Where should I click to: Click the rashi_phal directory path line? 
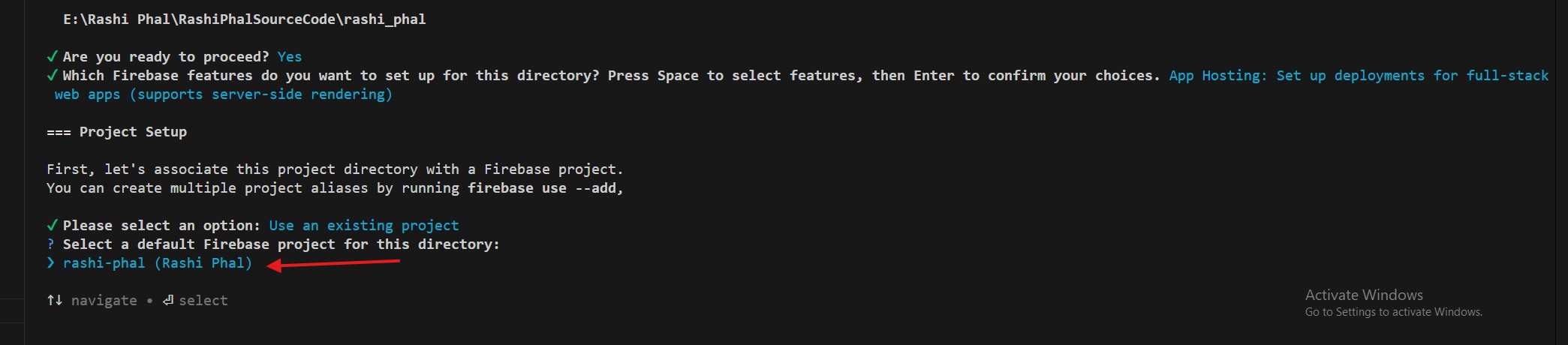244,19
